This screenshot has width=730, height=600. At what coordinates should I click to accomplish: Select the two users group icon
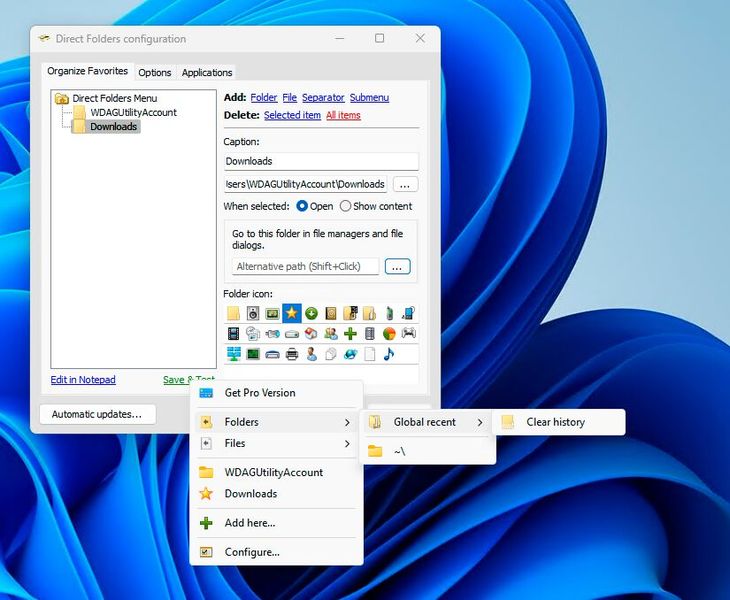pyautogui.click(x=331, y=333)
